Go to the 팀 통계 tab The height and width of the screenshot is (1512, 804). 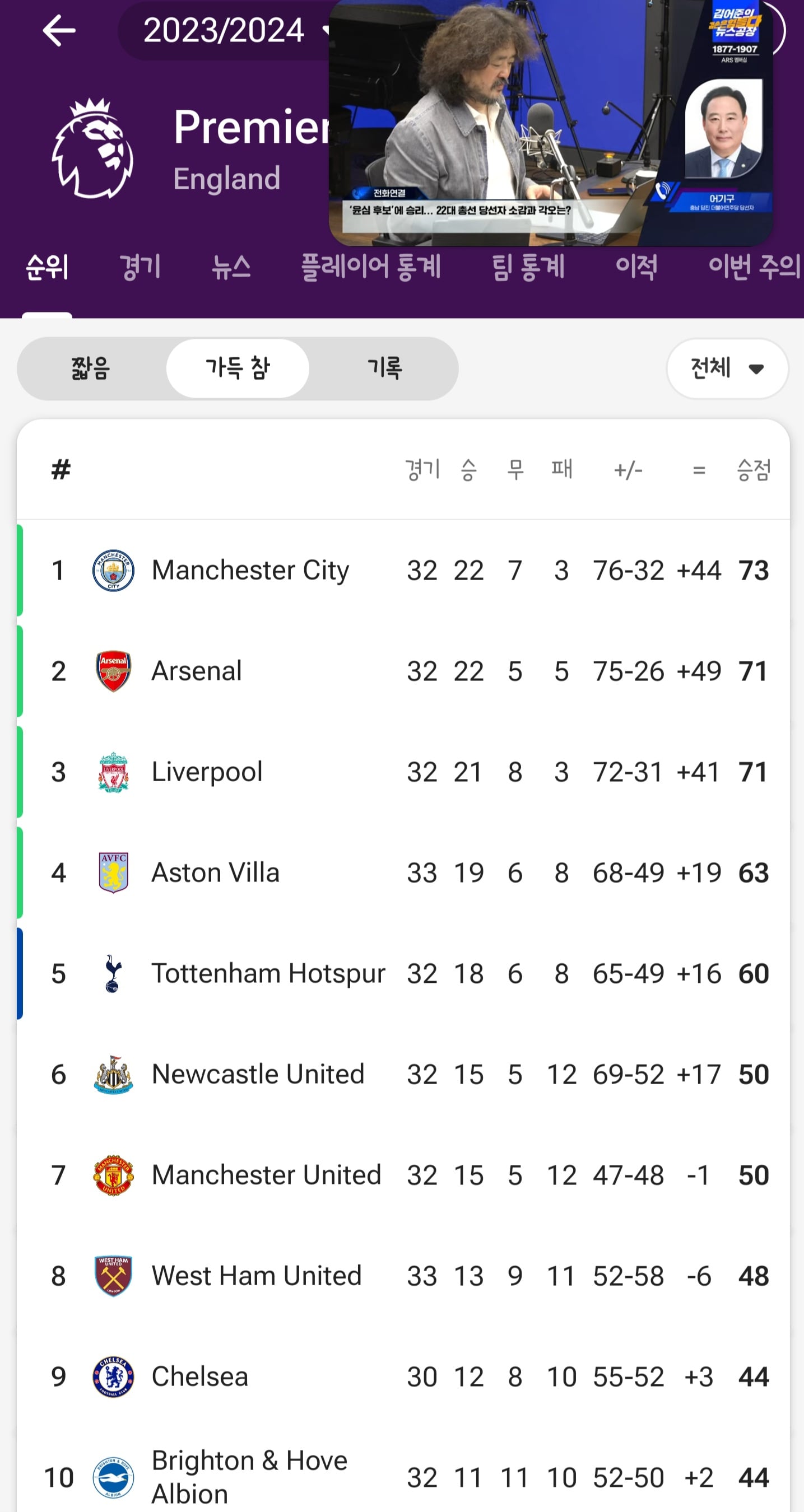tap(528, 267)
